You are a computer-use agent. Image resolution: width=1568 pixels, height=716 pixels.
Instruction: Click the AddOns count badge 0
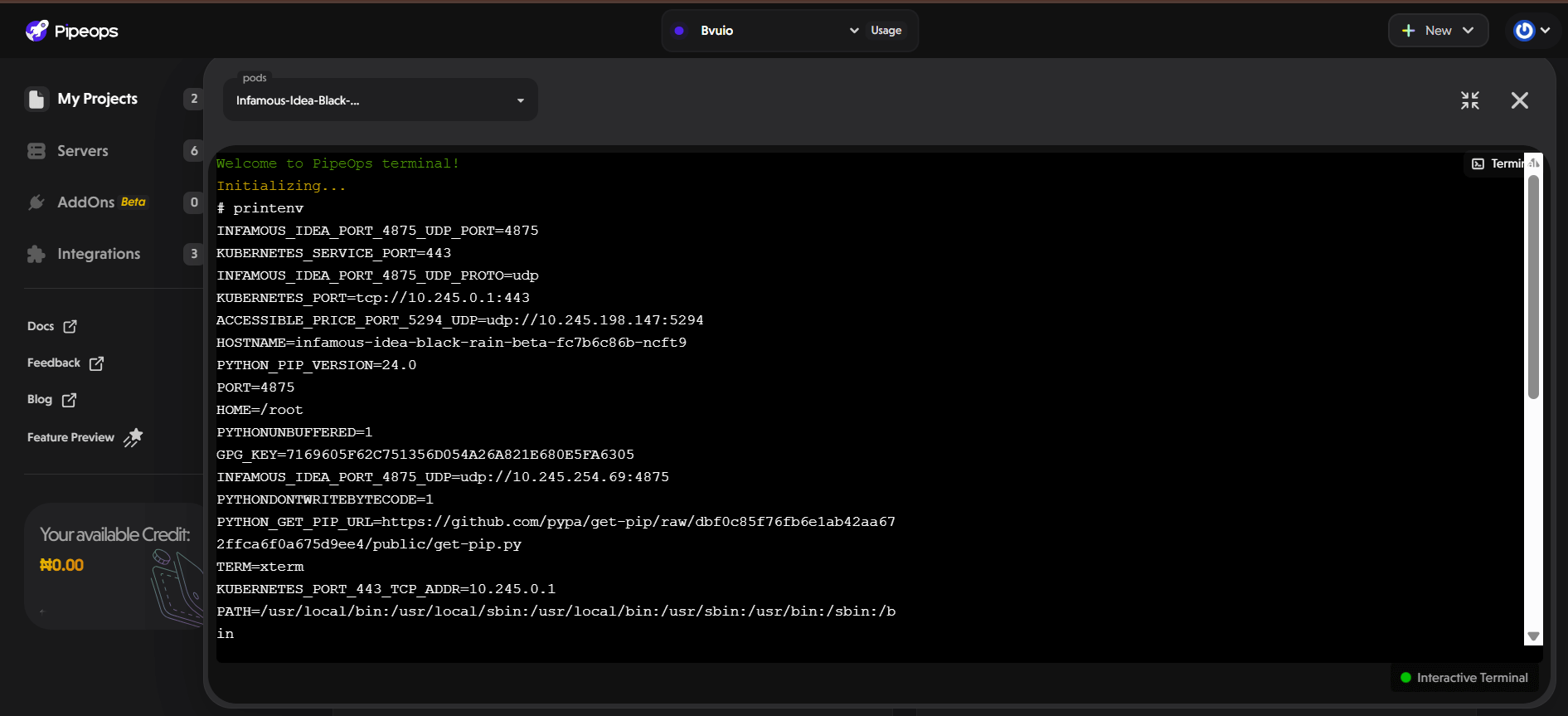[x=194, y=202]
